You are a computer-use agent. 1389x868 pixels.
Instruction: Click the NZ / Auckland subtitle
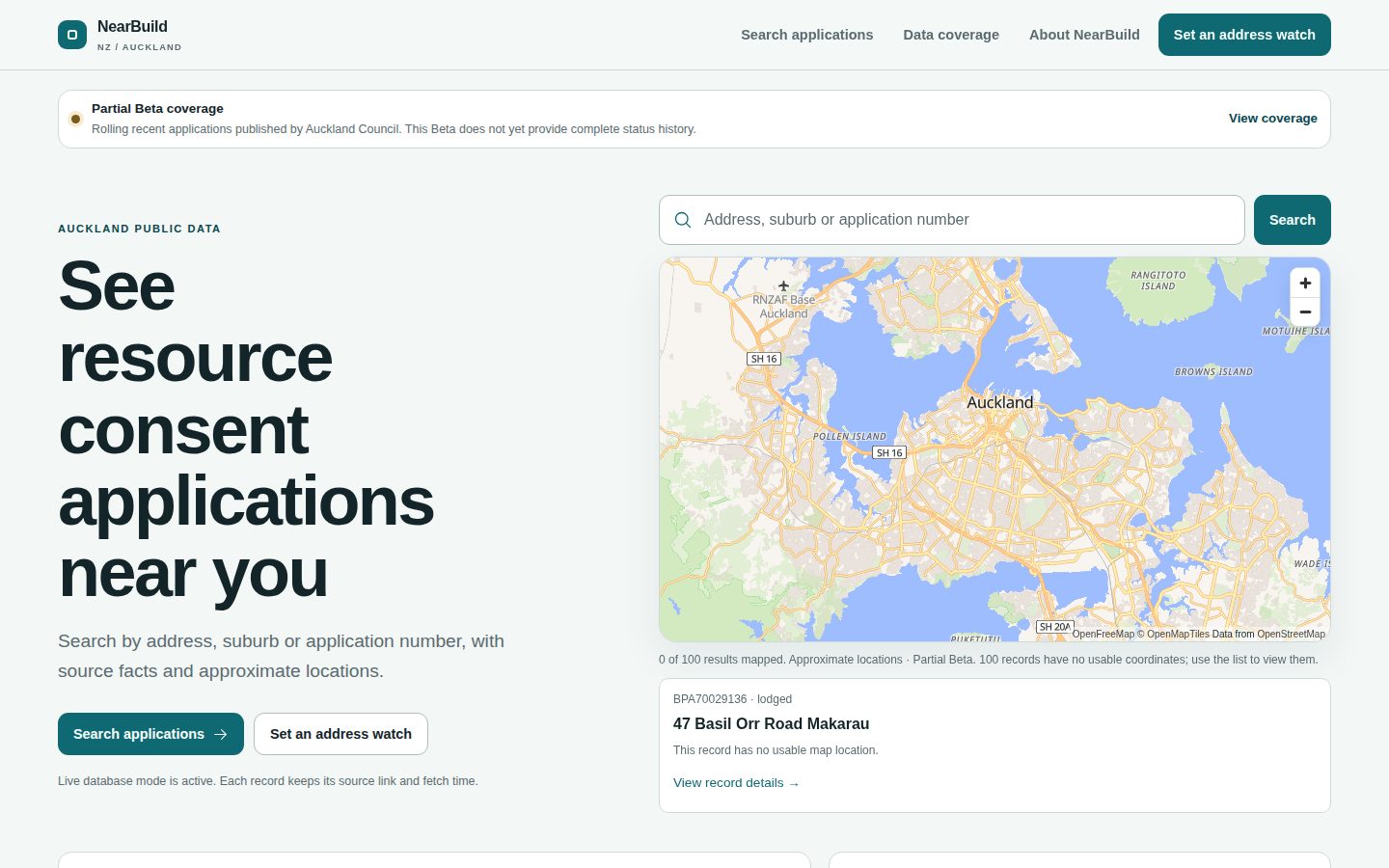click(x=139, y=47)
